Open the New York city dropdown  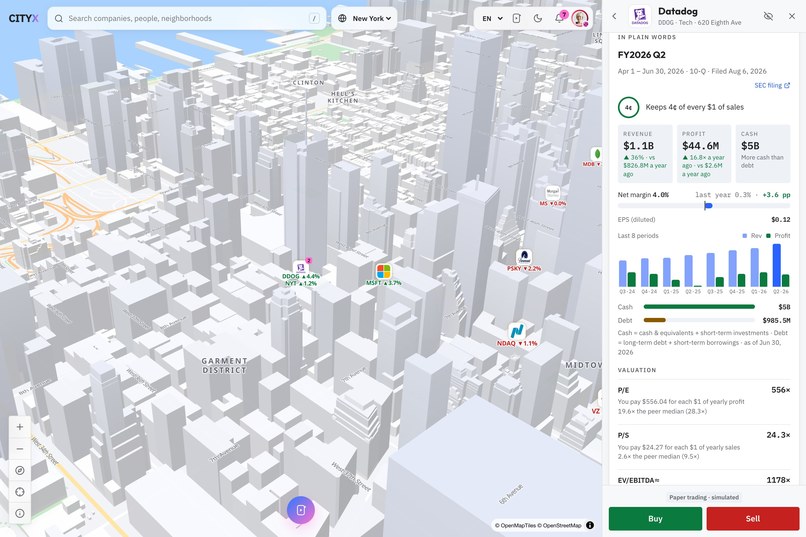click(364, 18)
